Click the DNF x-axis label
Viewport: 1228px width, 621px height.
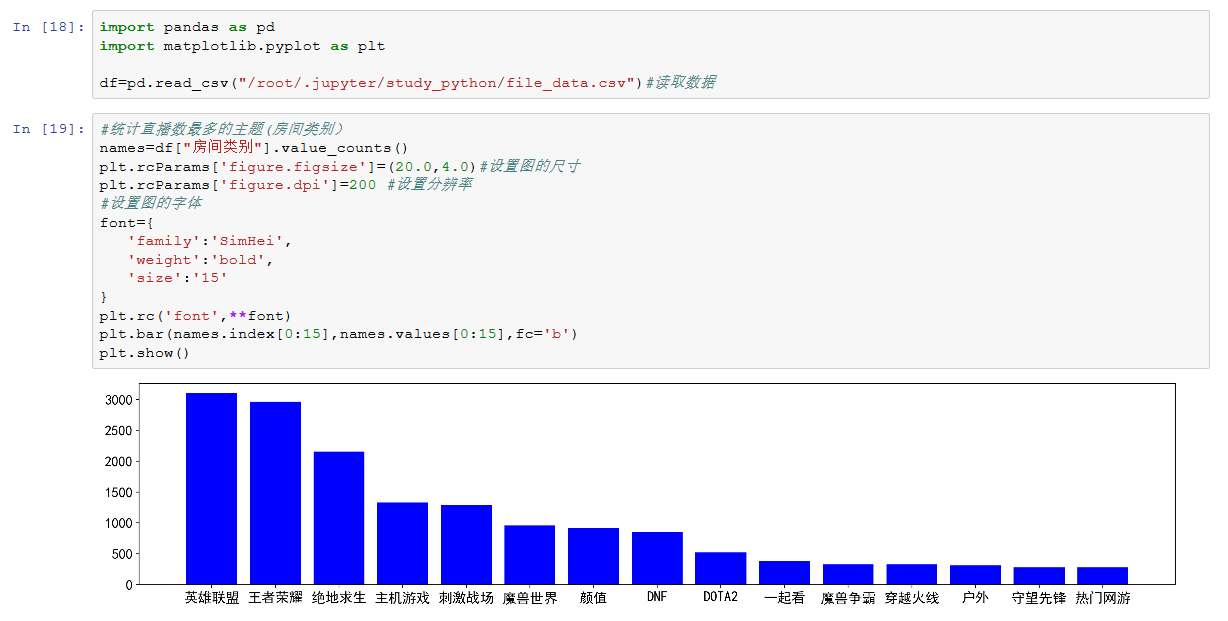[x=657, y=598]
